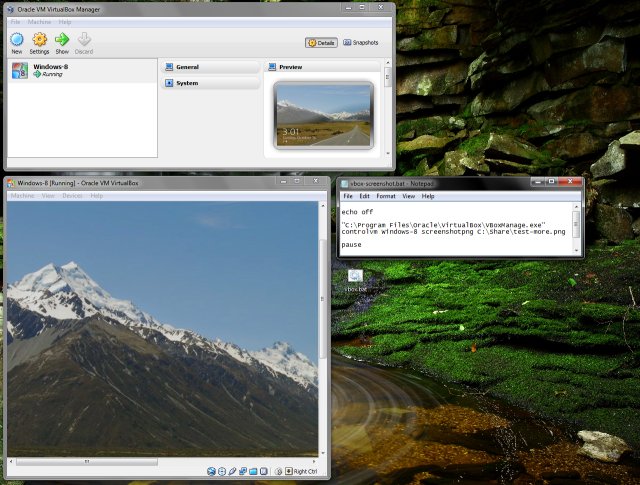Viewport: 640px width, 485px height.
Task: Expand the General section header
Action: click(210, 67)
